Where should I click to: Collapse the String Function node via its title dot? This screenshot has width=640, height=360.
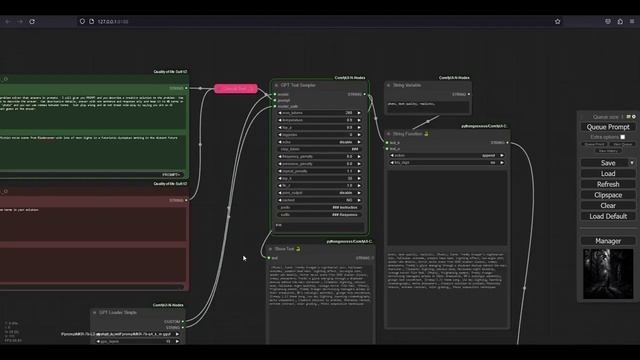click(x=389, y=134)
